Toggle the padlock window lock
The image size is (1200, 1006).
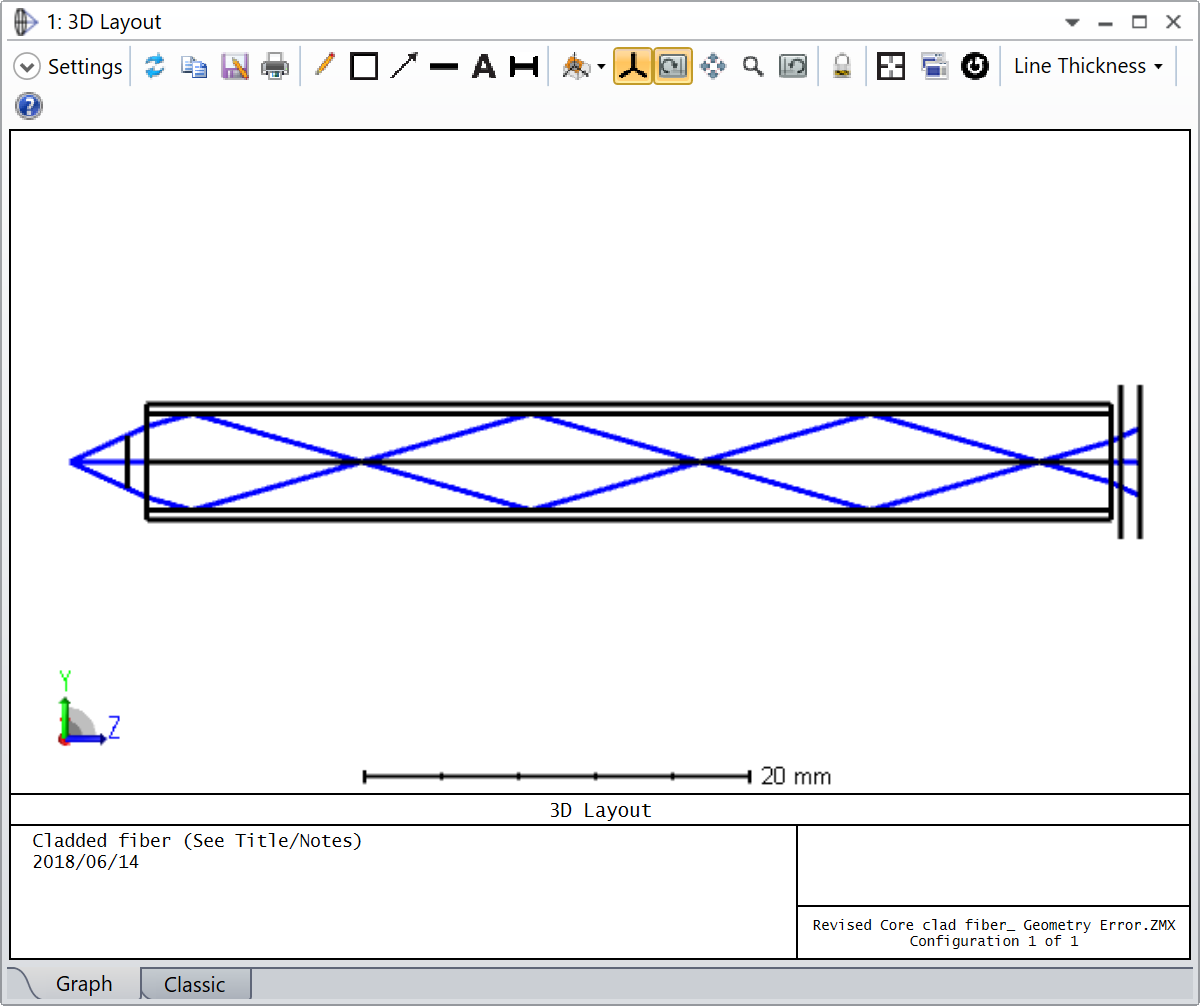(x=842, y=67)
